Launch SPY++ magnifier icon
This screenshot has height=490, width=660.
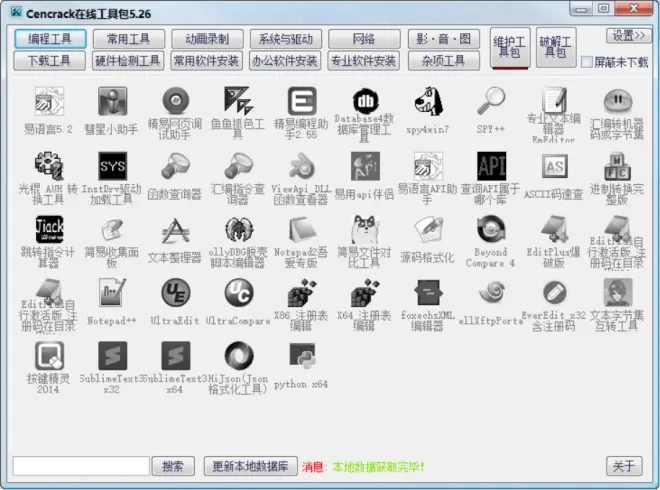[491, 101]
